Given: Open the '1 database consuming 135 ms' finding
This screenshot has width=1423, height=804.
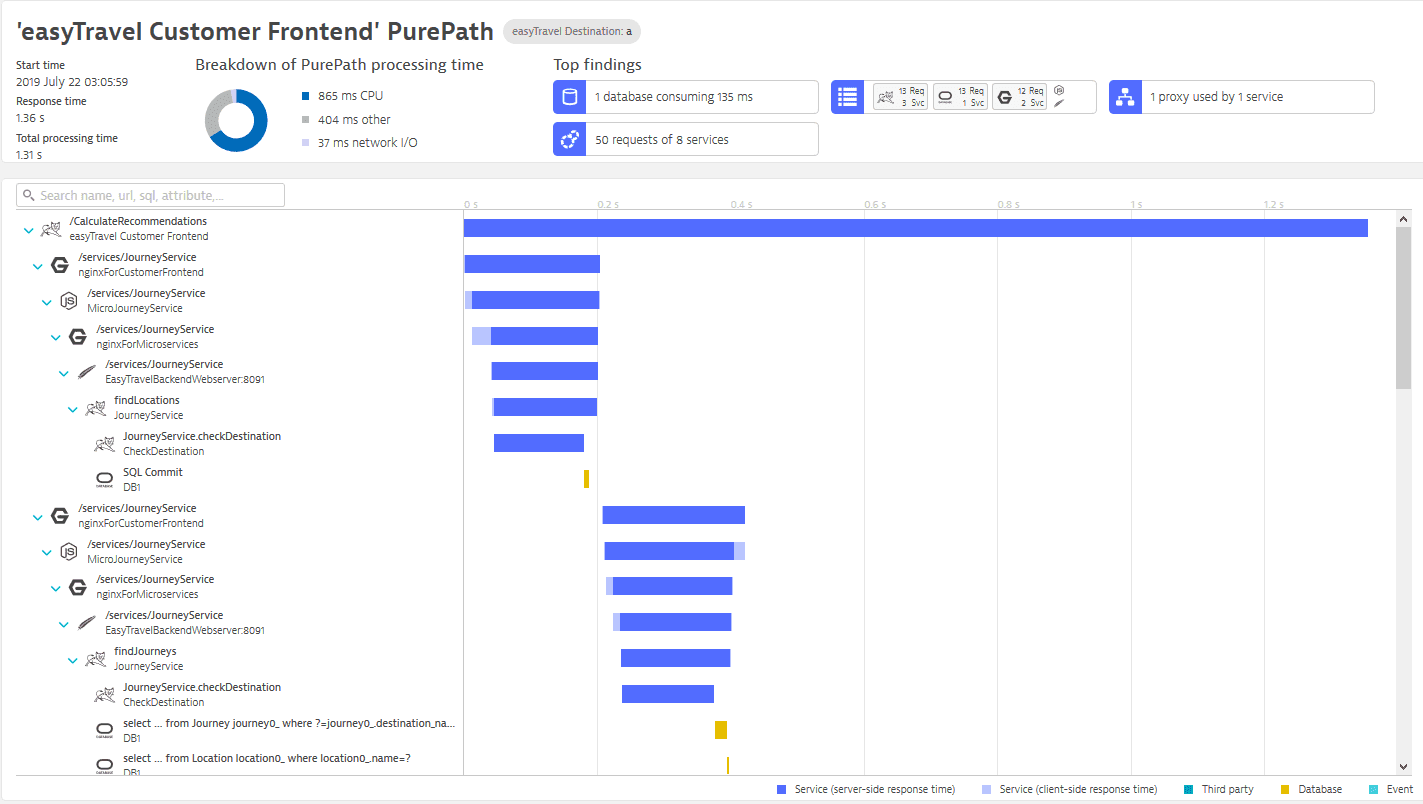Looking at the screenshot, I should 686,97.
